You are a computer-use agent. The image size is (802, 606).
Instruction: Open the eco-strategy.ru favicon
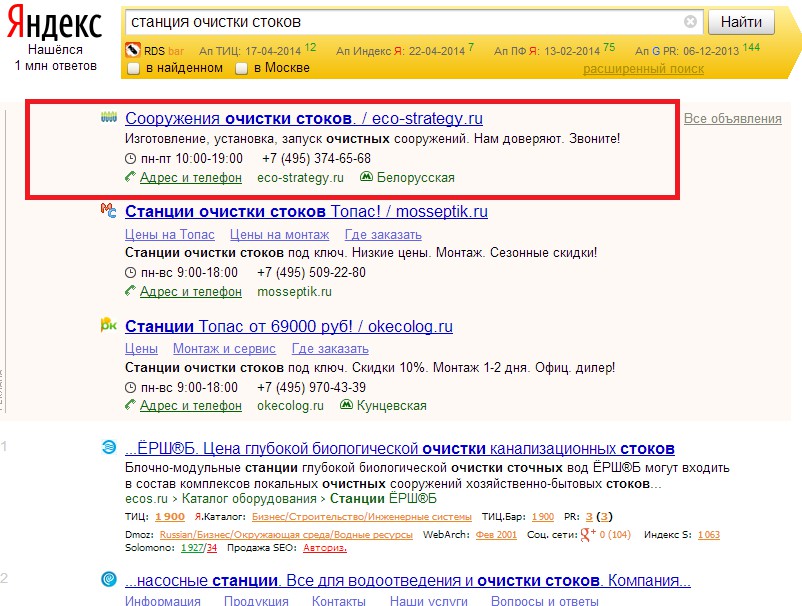[x=108, y=117]
